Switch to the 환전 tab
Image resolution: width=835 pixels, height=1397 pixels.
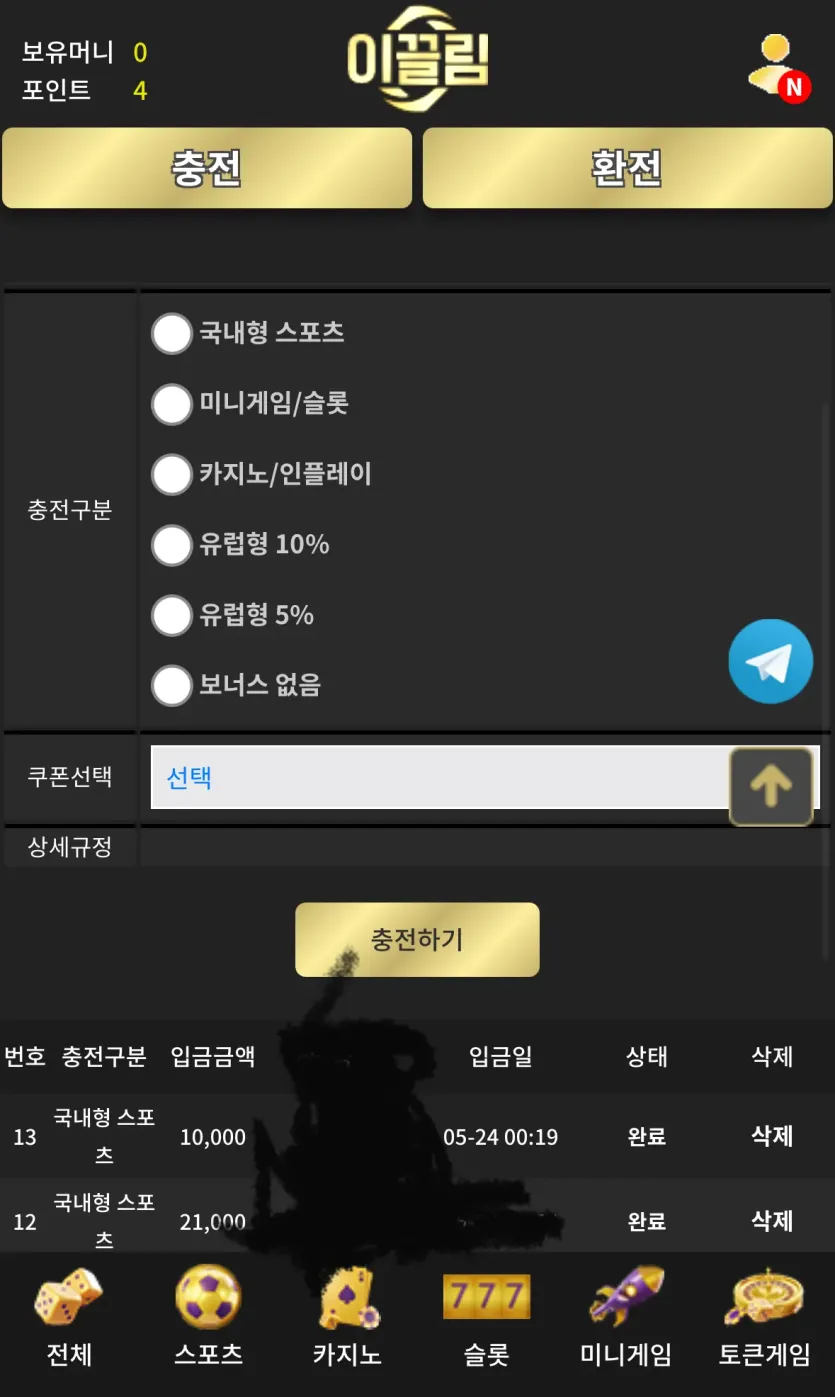[x=627, y=168]
